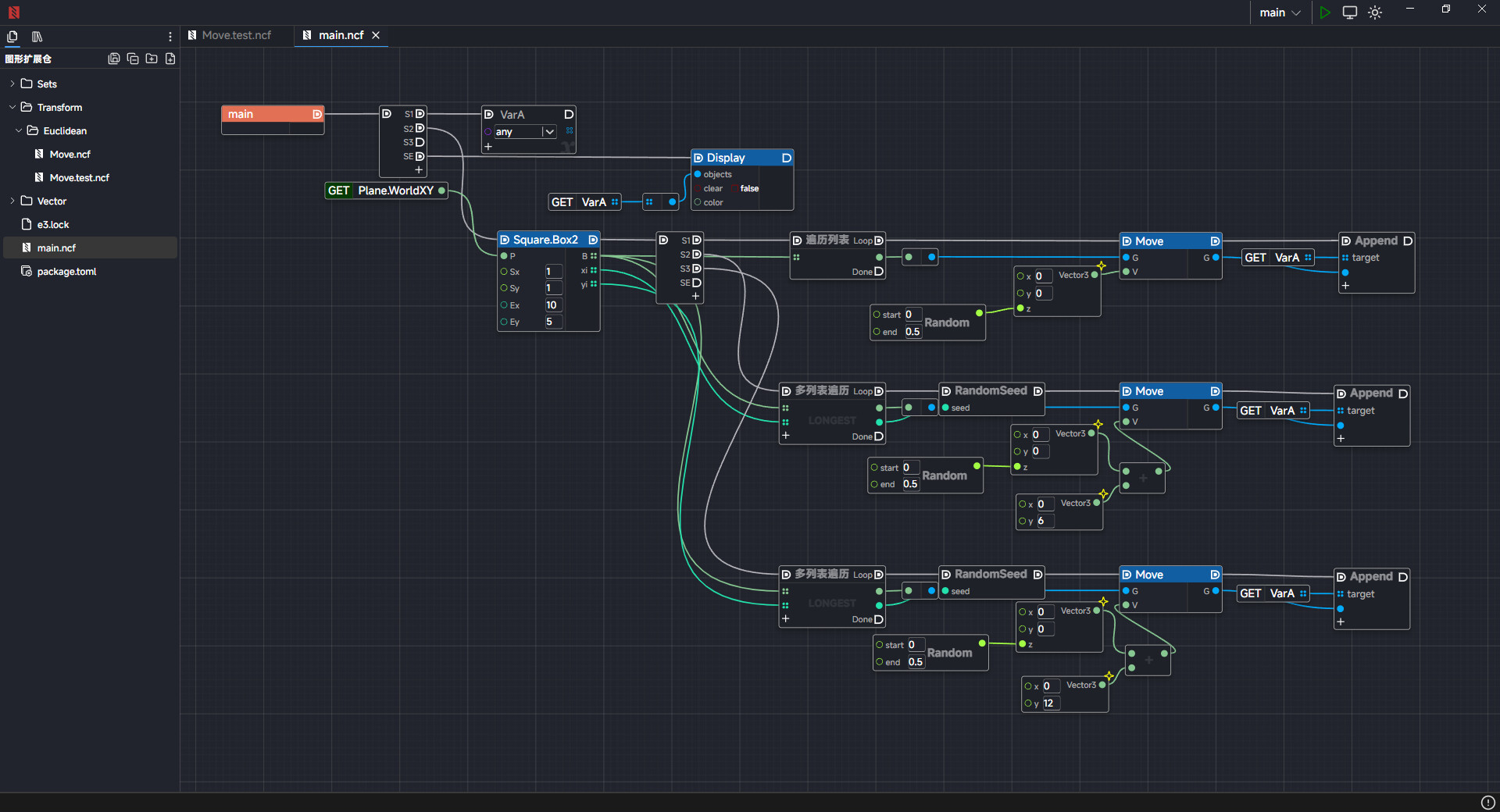Run the graph with the green play button
The height and width of the screenshot is (812, 1500).
(1325, 12)
